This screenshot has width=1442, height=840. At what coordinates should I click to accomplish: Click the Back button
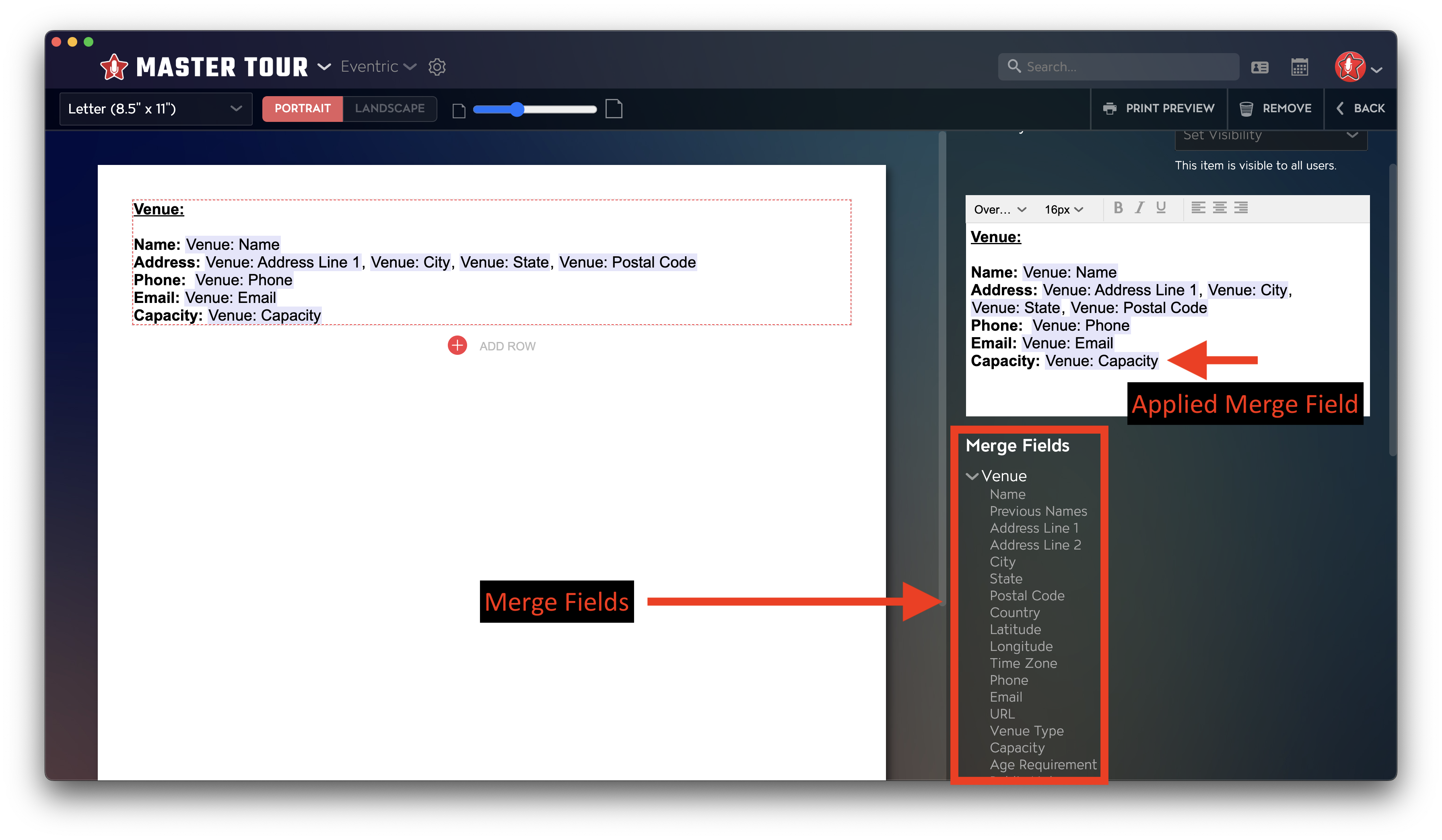[1360, 108]
